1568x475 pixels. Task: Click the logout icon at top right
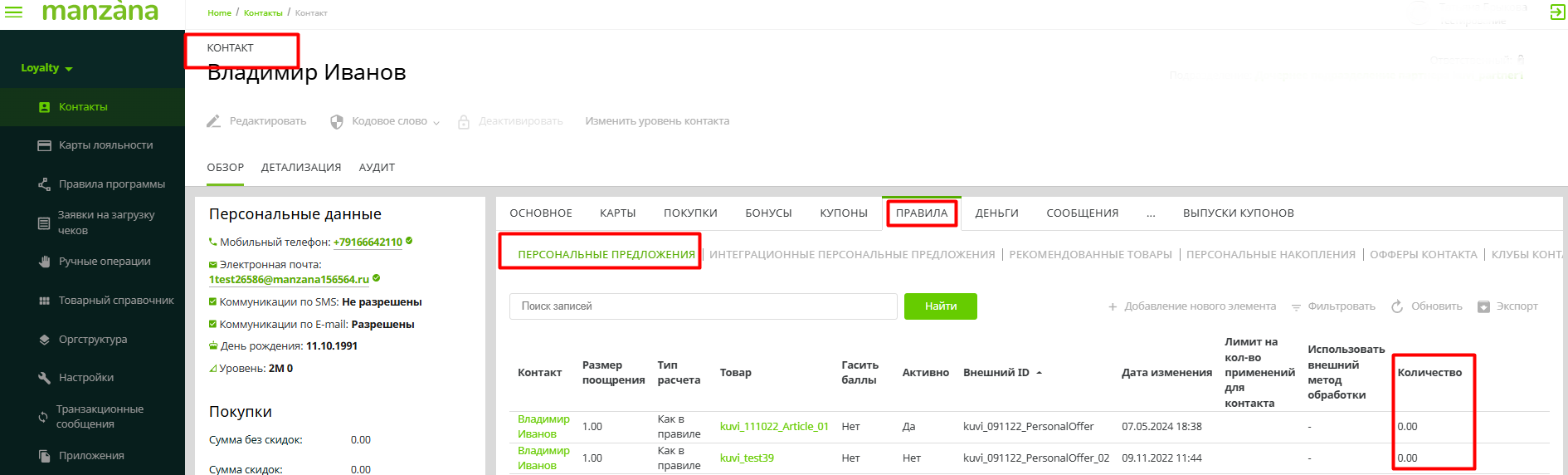click(1557, 12)
